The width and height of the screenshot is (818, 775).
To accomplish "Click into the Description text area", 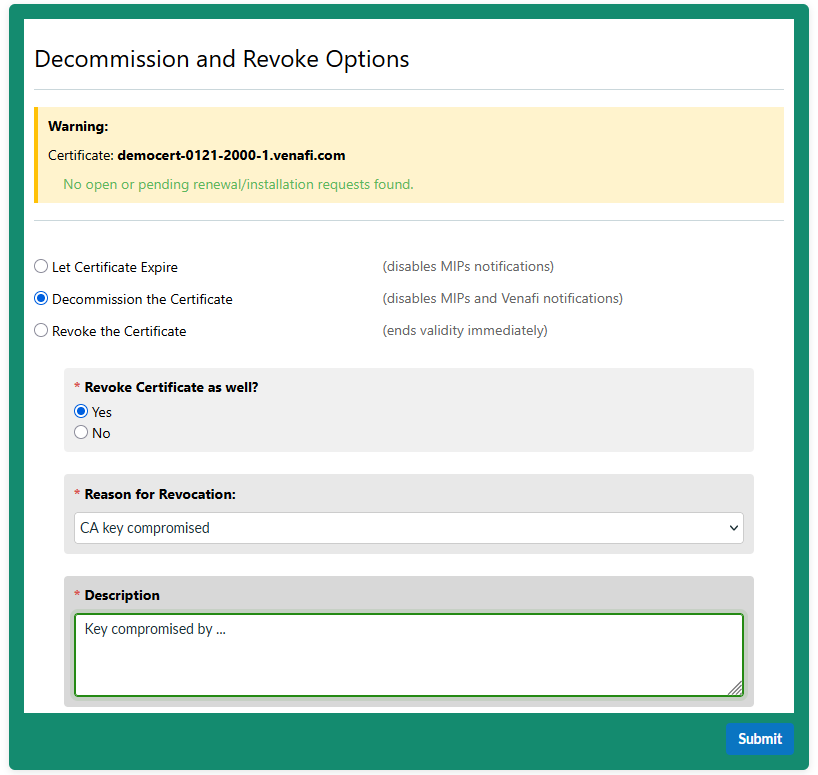I will click(x=408, y=655).
